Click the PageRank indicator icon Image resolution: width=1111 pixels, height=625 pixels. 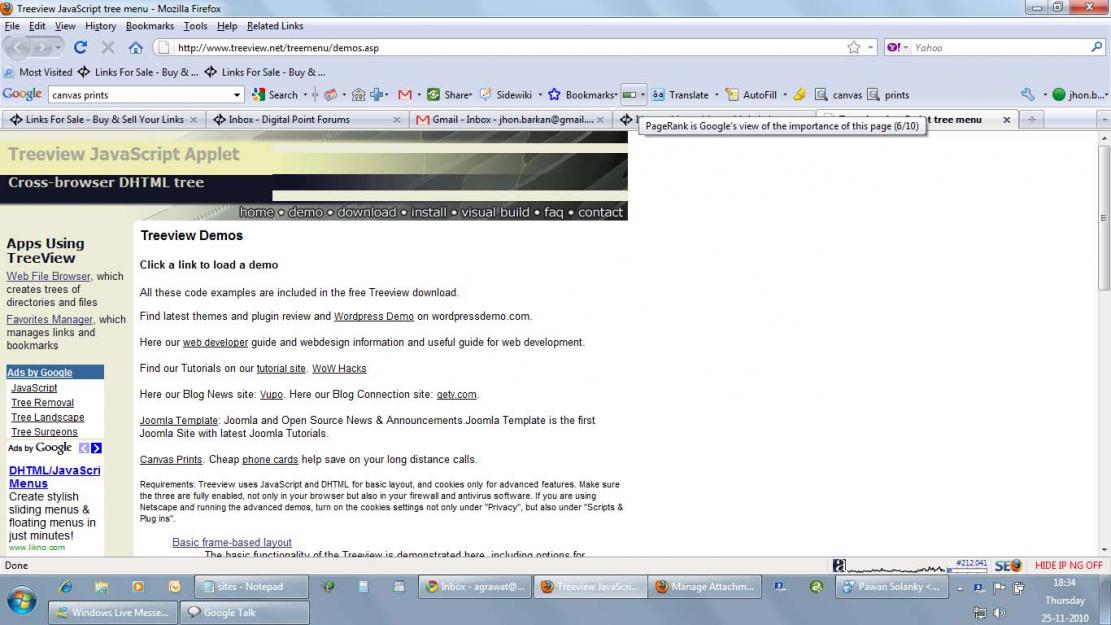[x=629, y=95]
